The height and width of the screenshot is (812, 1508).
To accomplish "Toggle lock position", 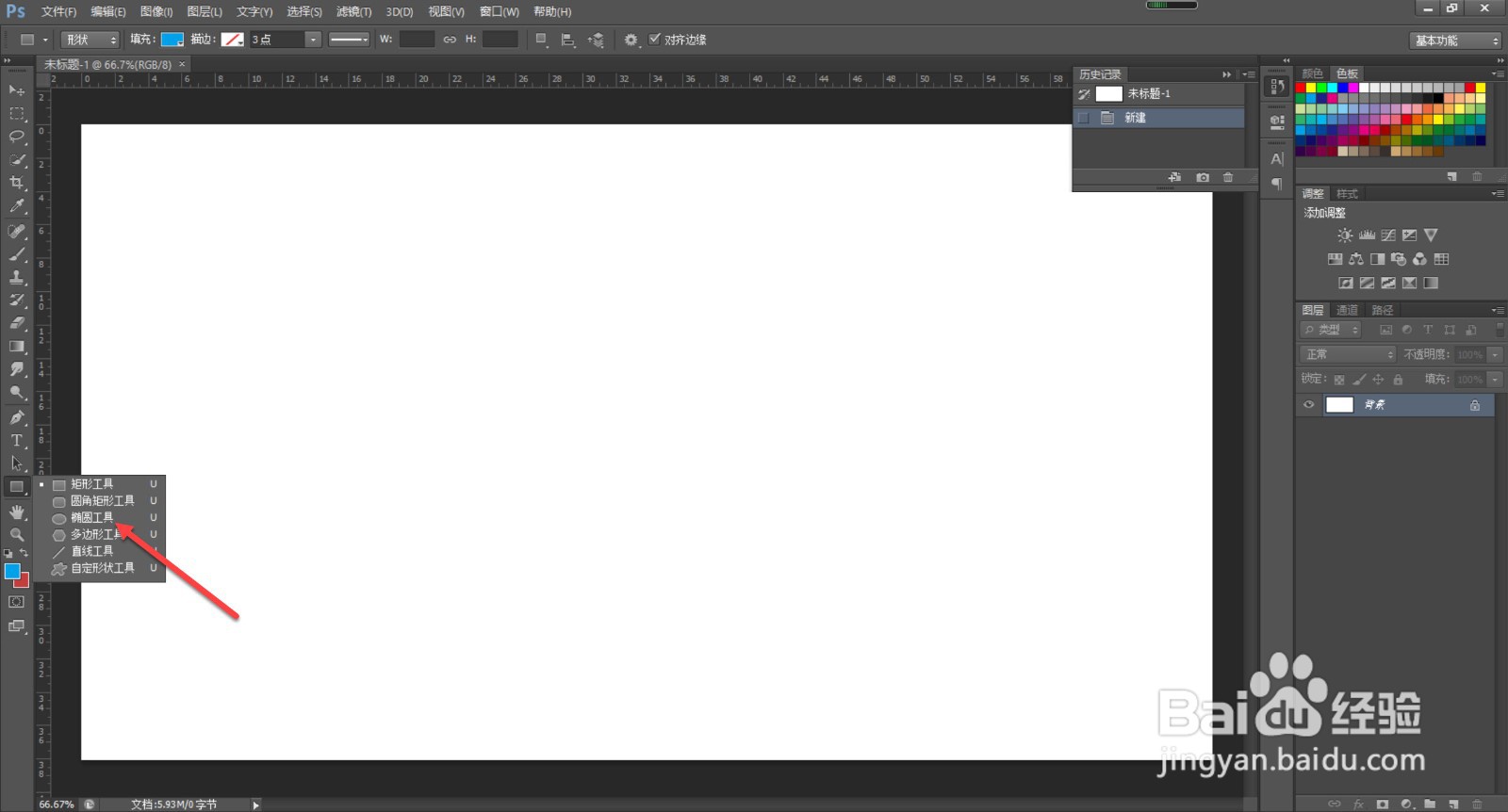I will point(1378,380).
